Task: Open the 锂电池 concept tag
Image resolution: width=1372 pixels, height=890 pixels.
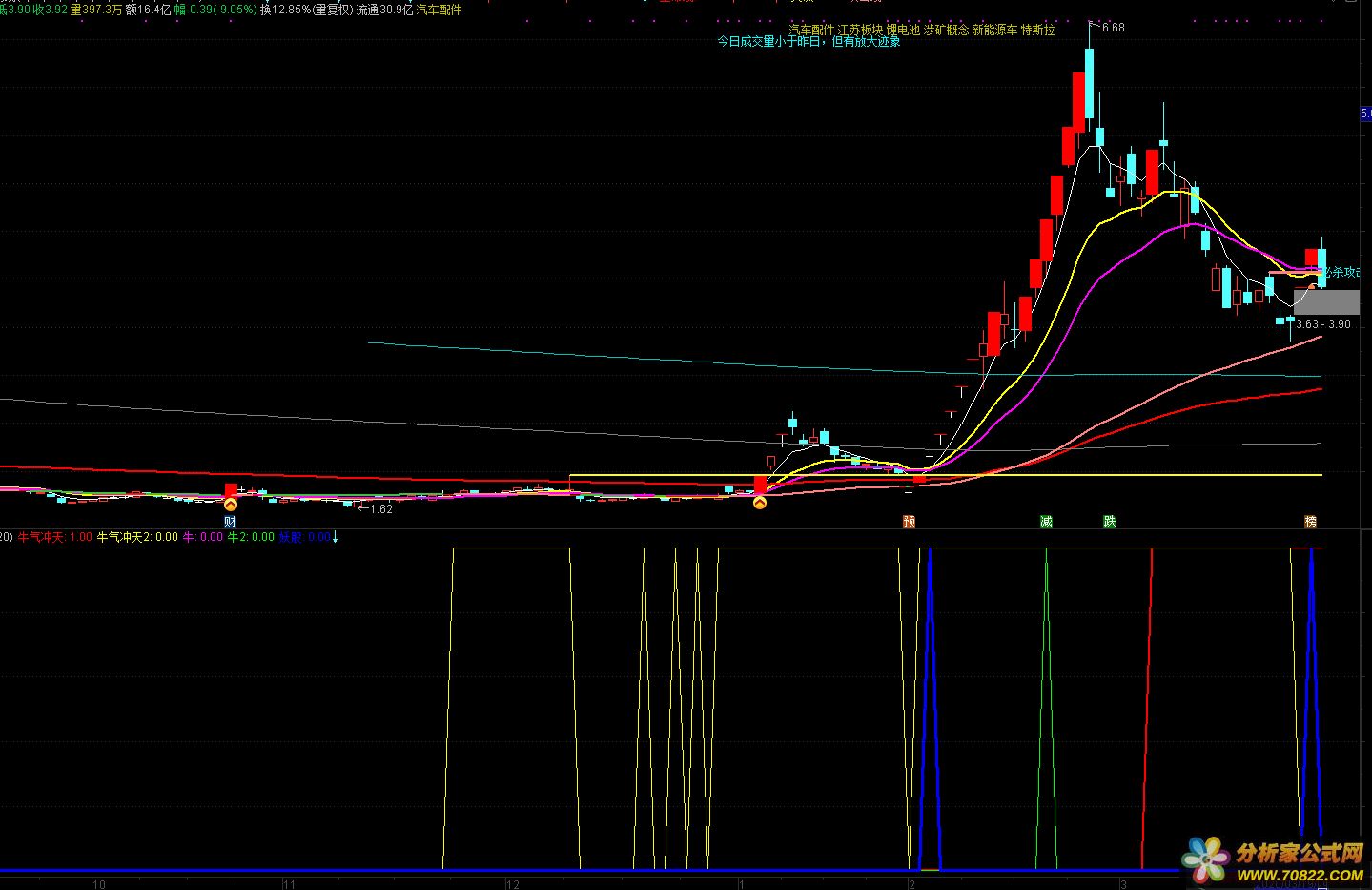Action: (902, 30)
